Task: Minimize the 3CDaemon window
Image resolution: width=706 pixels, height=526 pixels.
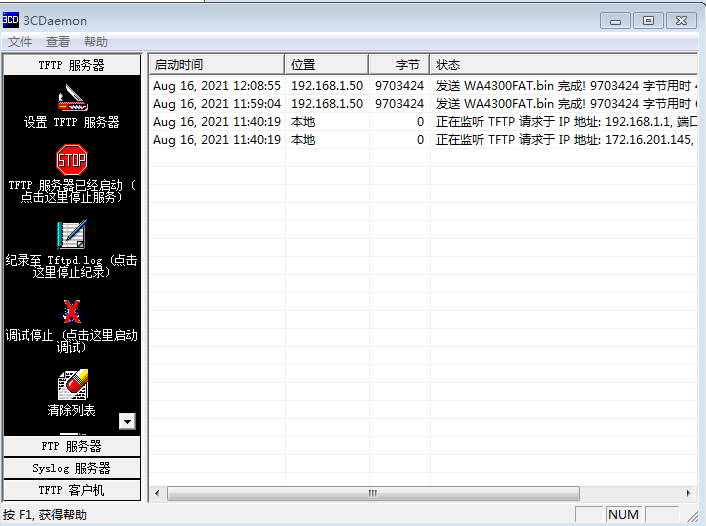Action: pos(615,21)
